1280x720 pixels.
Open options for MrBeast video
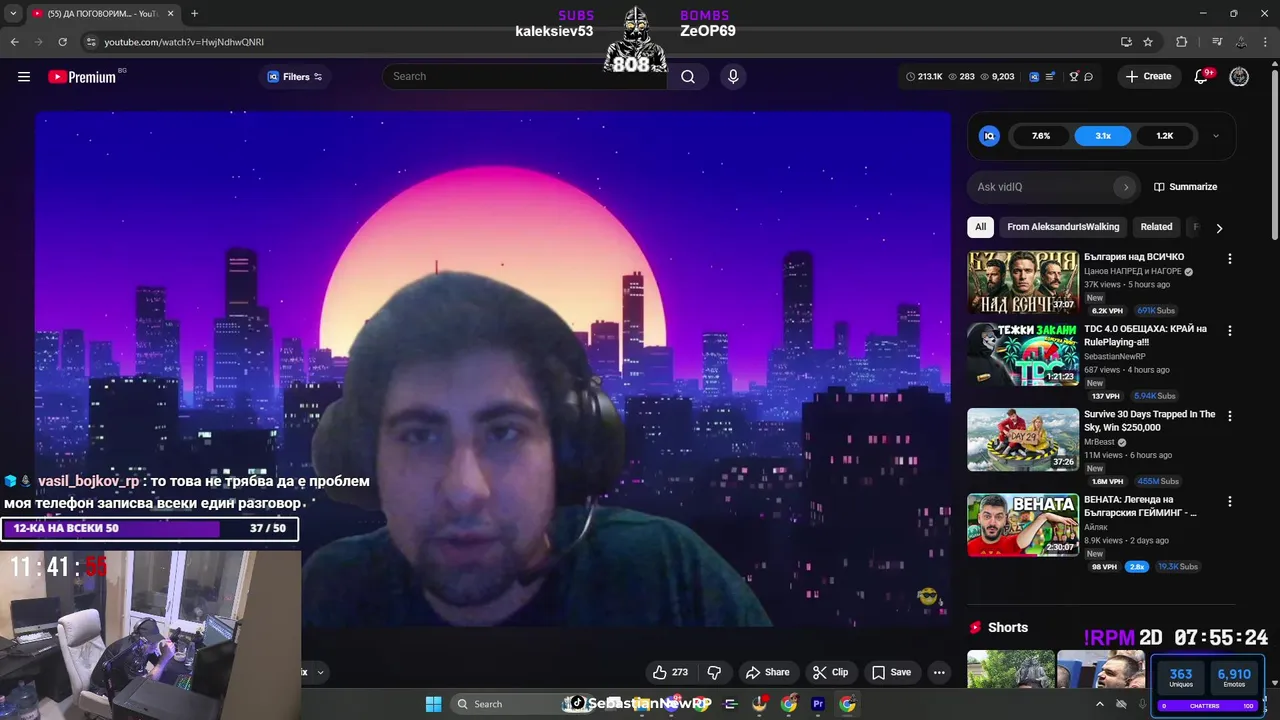1230,415
